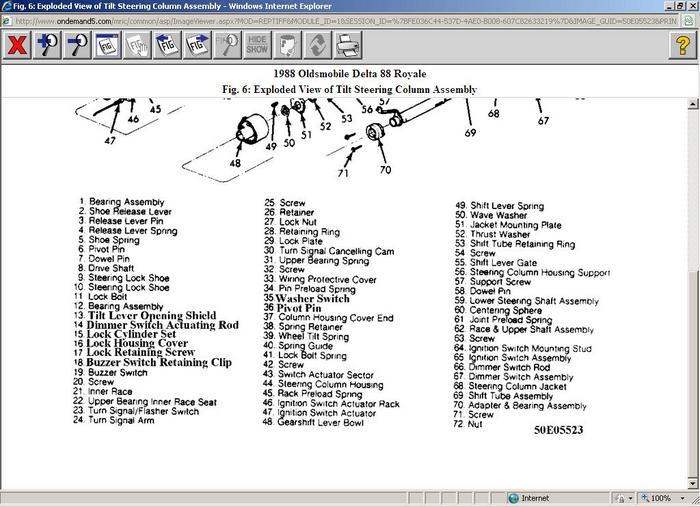Go to next figure with right arrow
The width and height of the screenshot is (700, 507).
tap(197, 45)
